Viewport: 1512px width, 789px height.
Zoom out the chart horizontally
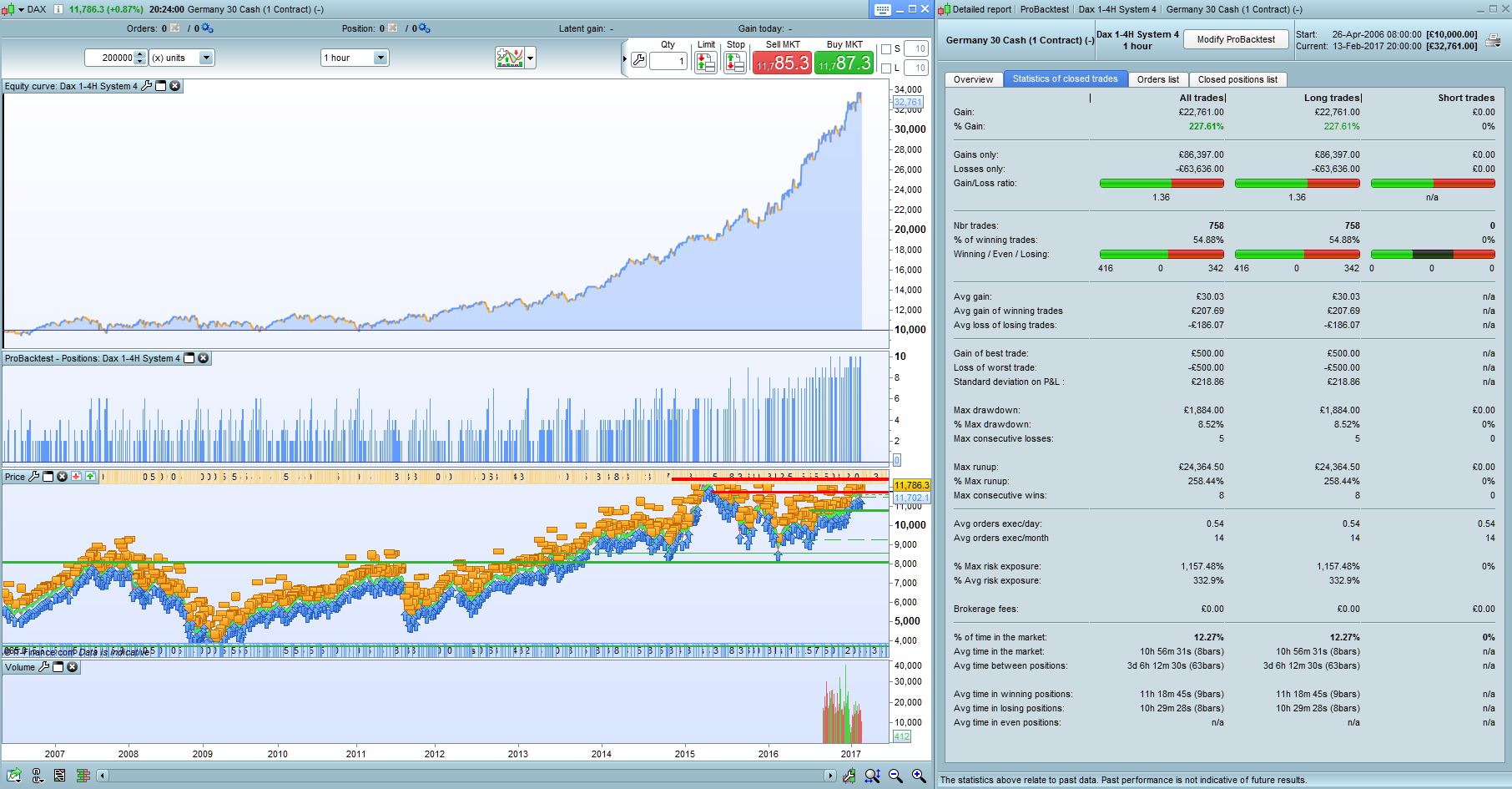coord(895,776)
